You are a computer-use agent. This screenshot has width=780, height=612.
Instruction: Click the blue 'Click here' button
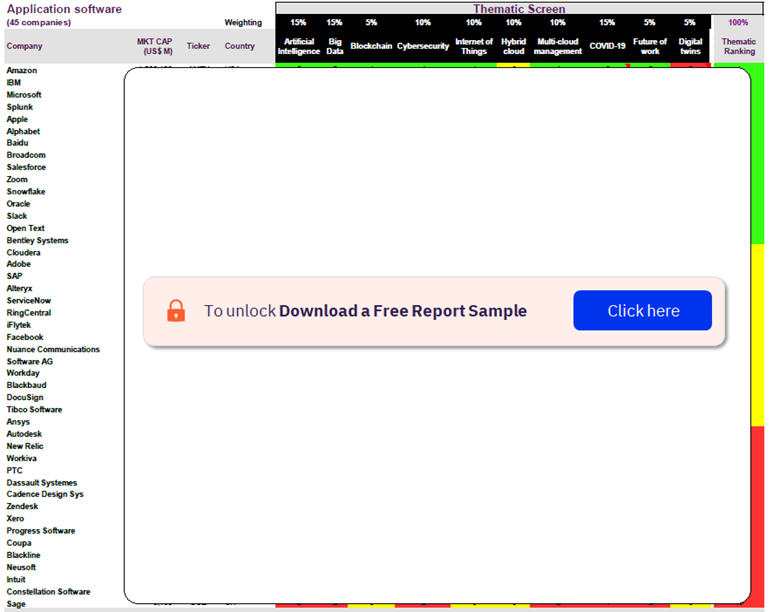[x=642, y=310]
